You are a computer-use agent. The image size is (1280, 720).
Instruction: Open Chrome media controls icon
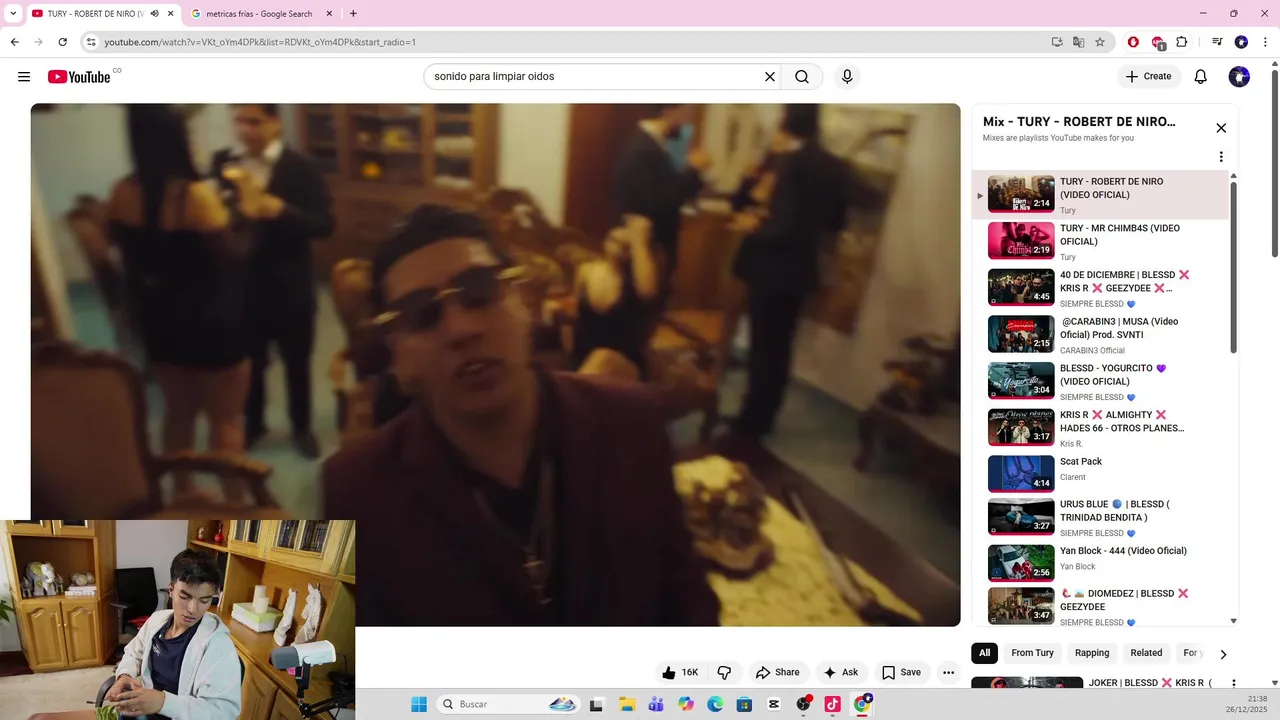tap(1217, 42)
